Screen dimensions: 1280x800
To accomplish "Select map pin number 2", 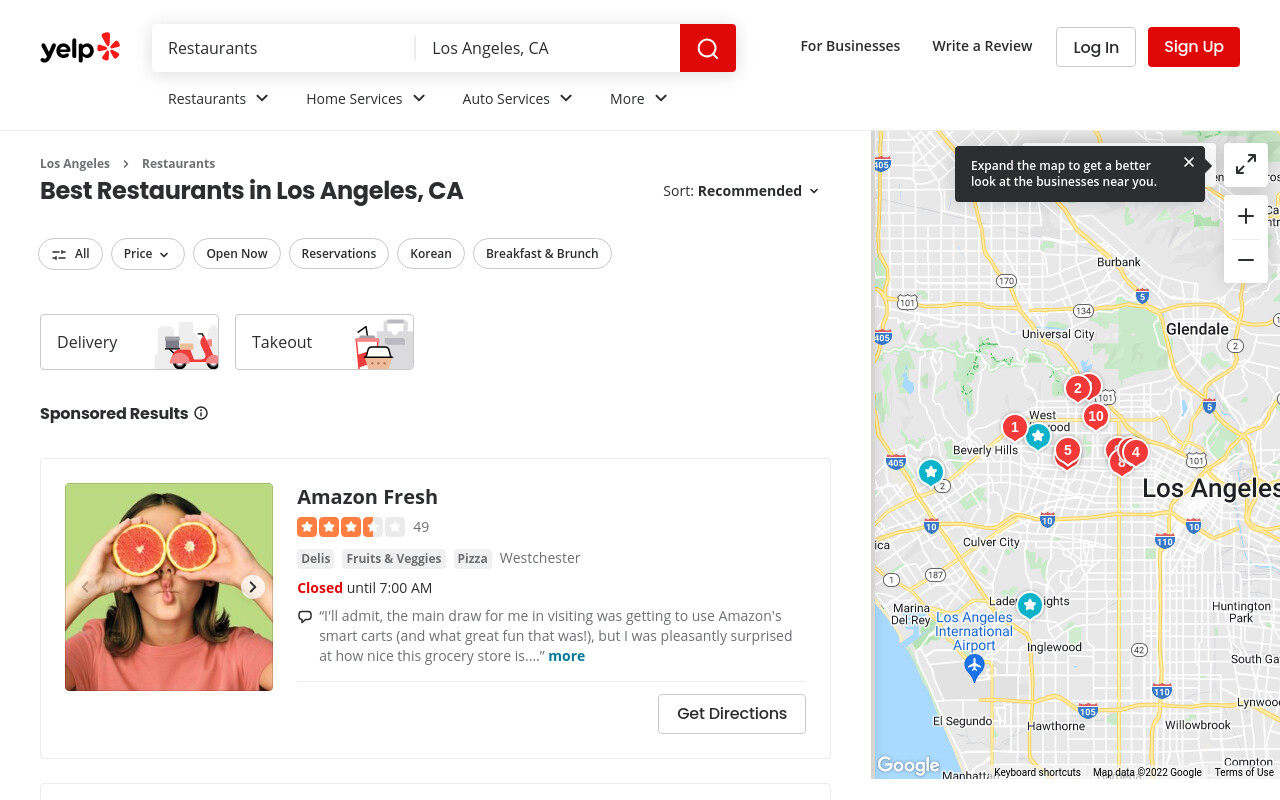I will [1077, 388].
